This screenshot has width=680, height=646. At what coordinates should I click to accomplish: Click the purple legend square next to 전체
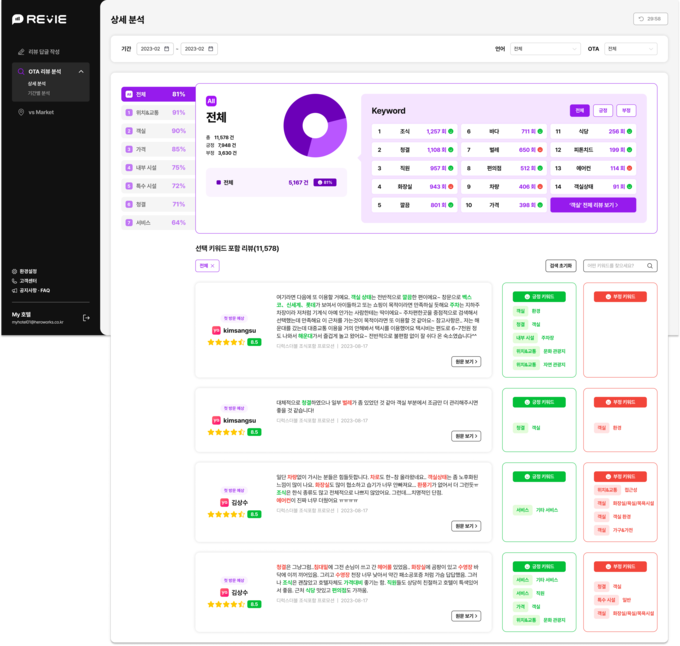pyautogui.click(x=219, y=183)
